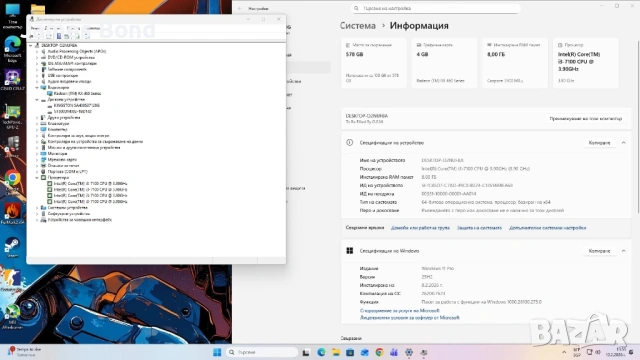The width and height of the screenshot is (640, 360).
Task: Expand Мишки и други посочващи устройства
Action: click(37, 148)
